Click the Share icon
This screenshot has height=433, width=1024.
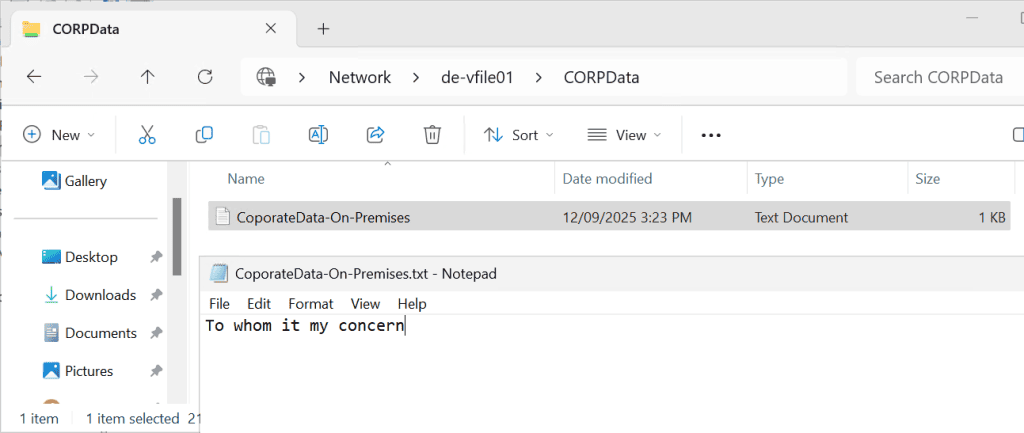376,135
